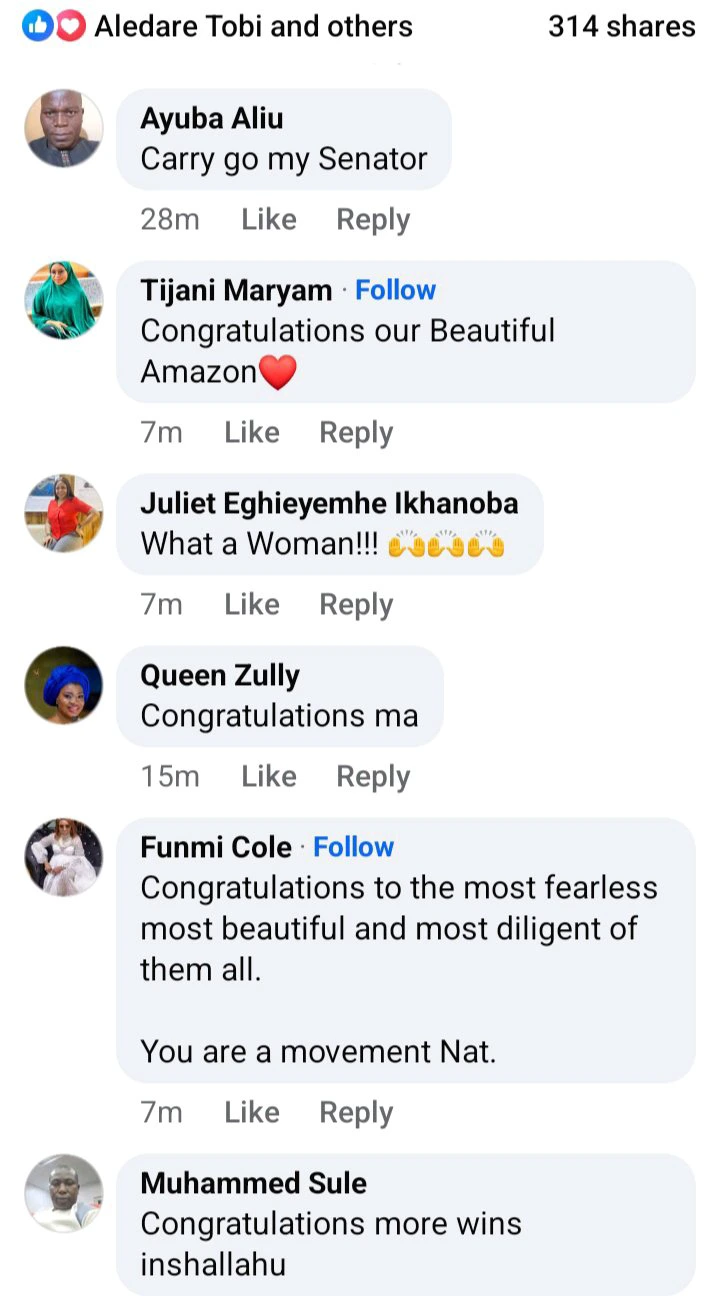720x1296 pixels.
Task: Follow Tijani Maryam
Action: coord(396,290)
